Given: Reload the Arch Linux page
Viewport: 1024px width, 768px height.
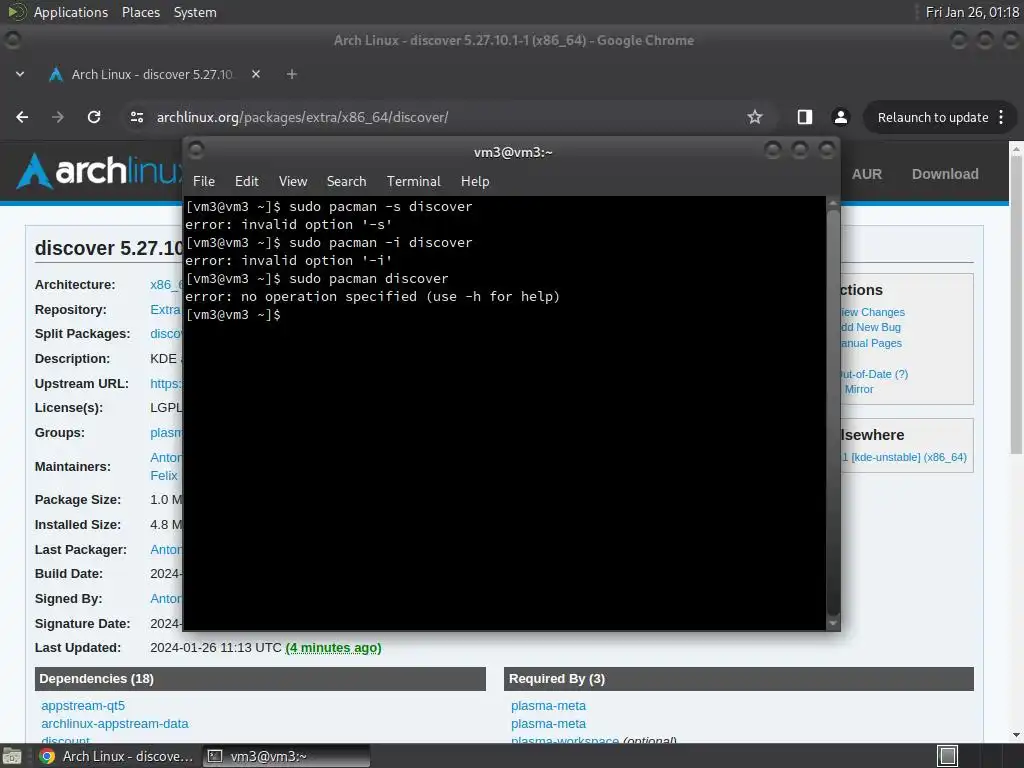Looking at the screenshot, I should click(x=94, y=117).
